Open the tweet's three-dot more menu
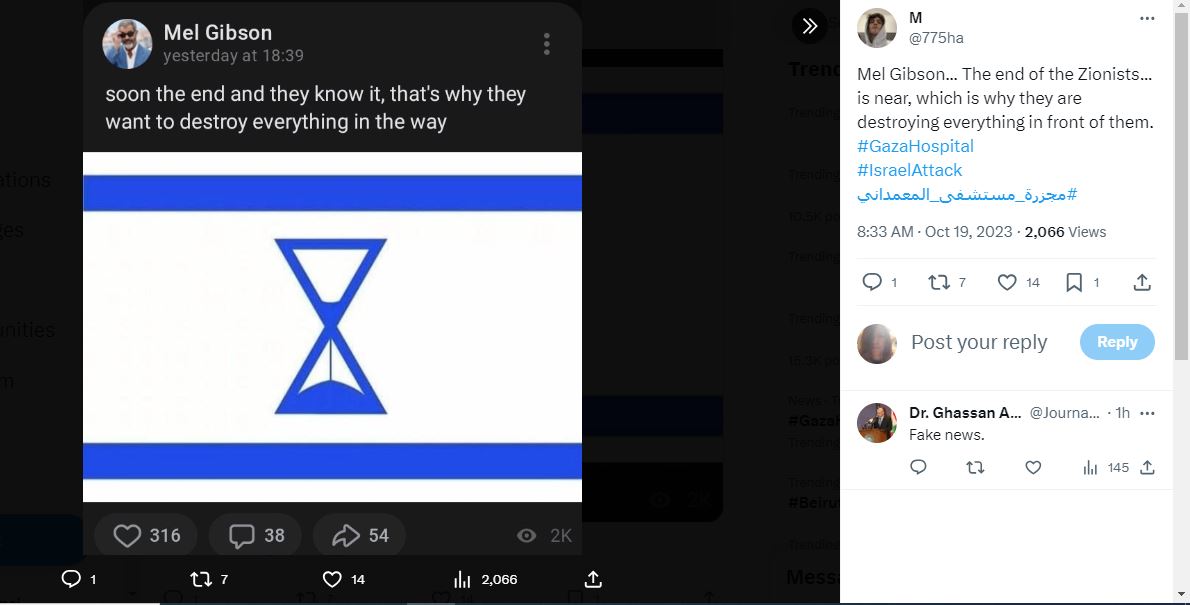The height and width of the screenshot is (605, 1190). pos(1147,18)
